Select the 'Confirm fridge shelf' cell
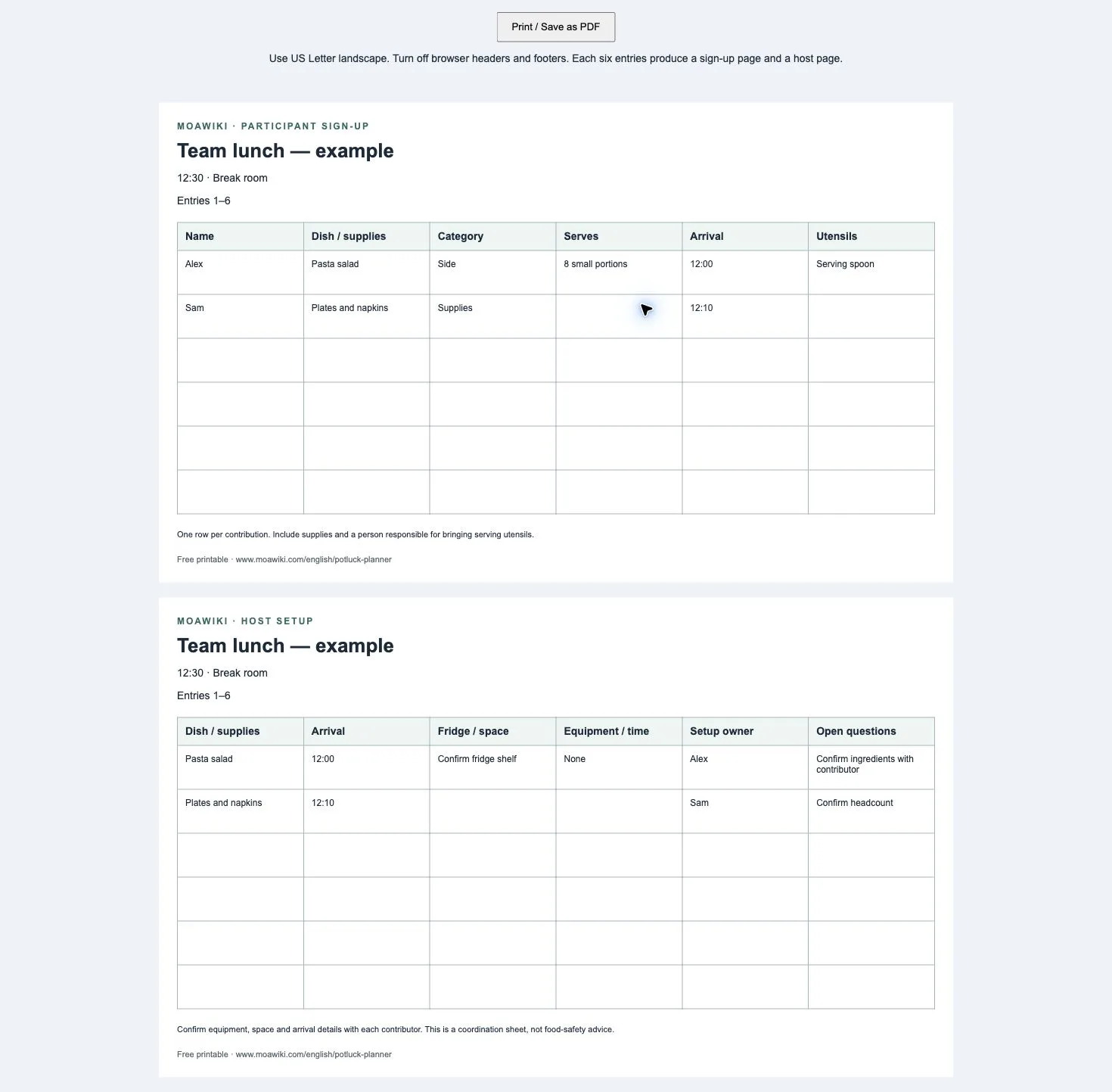This screenshot has height=1092, width=1112. (x=492, y=767)
